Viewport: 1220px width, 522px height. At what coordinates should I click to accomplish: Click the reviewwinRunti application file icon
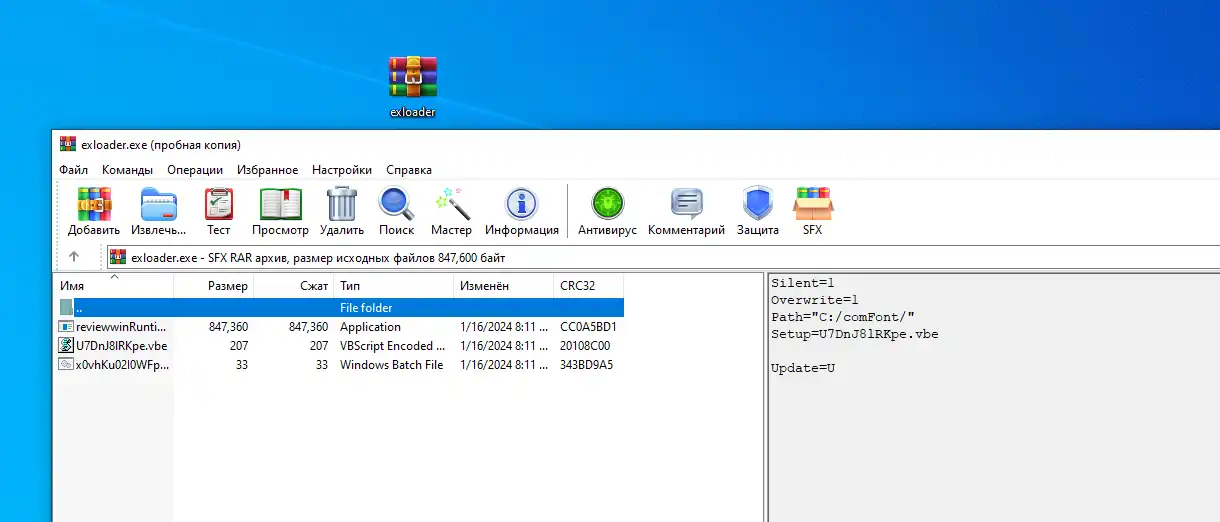(67, 327)
